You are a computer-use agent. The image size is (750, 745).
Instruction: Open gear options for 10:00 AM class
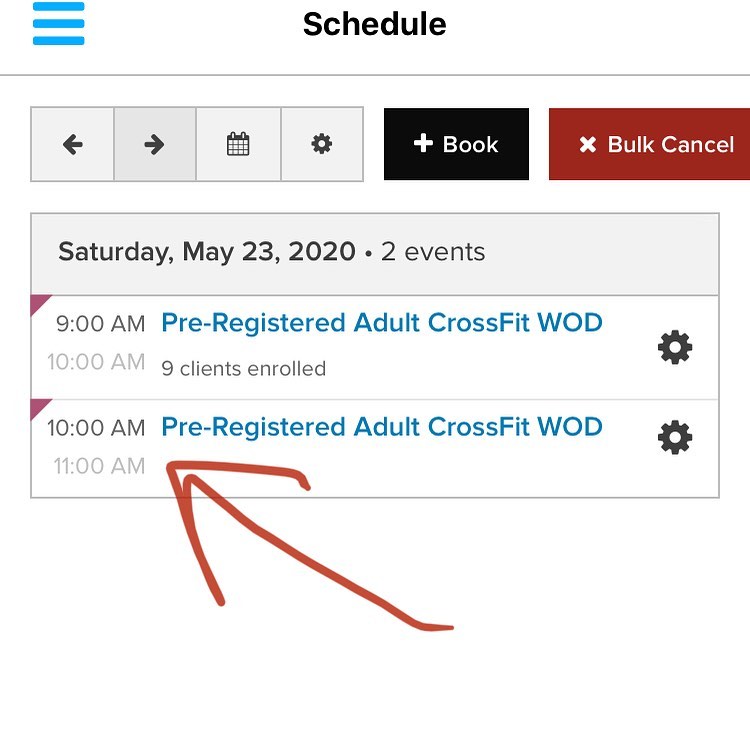coord(674,437)
